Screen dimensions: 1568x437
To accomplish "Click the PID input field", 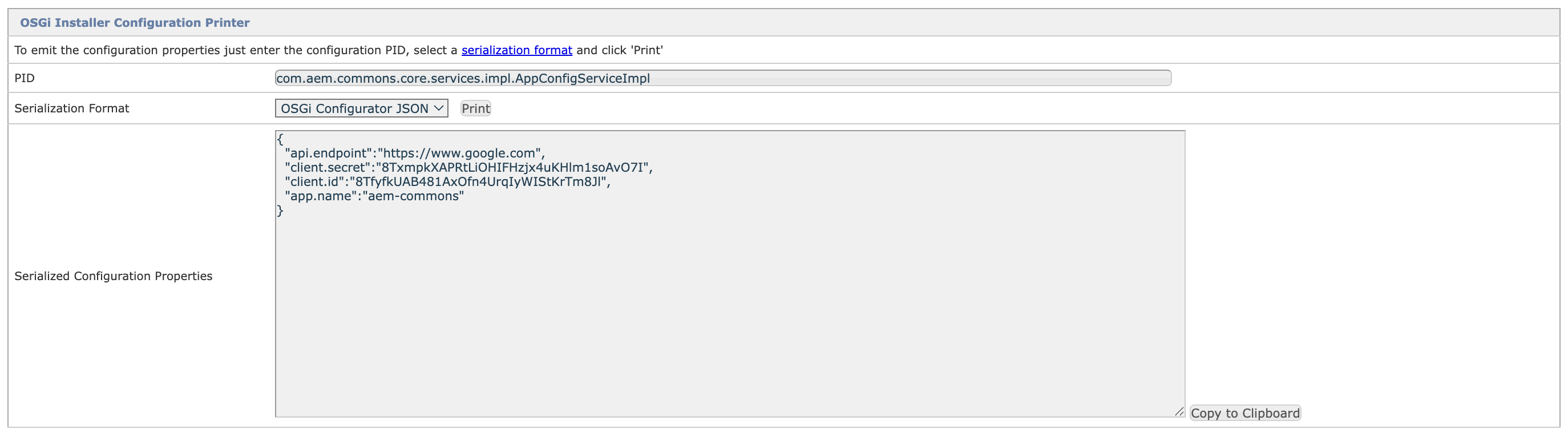I will click(722, 78).
